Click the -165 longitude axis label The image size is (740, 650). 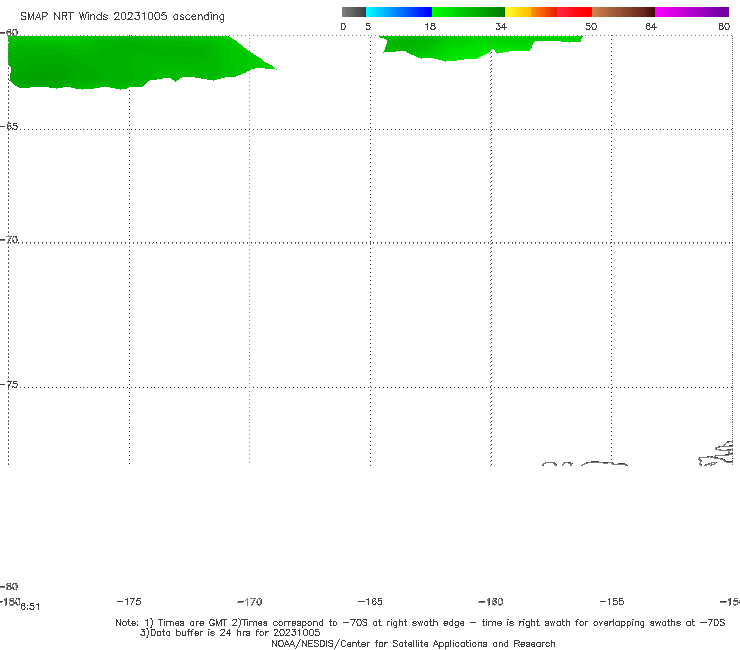click(x=370, y=601)
